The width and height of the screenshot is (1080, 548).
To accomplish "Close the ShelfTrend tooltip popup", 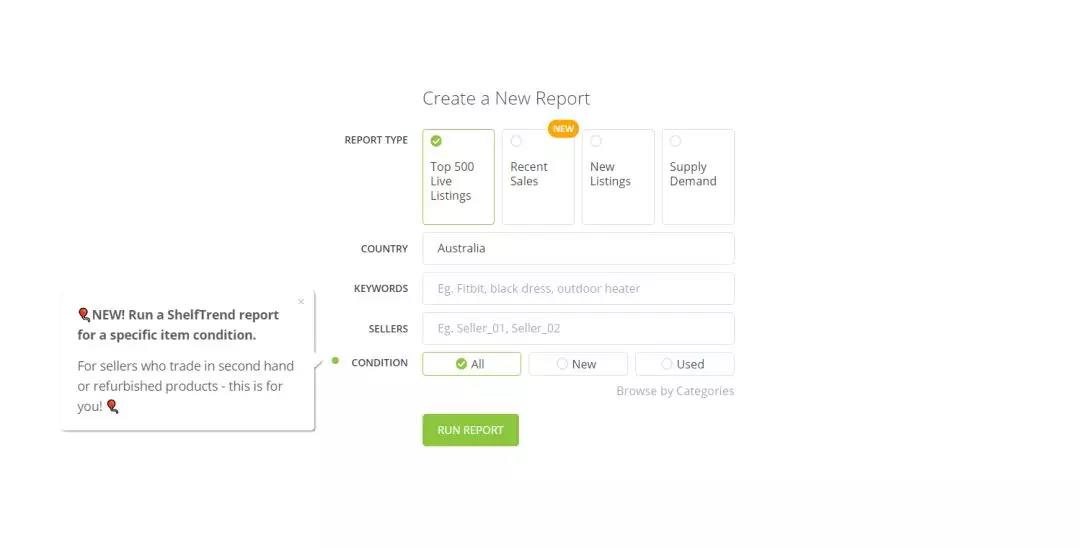I will 301,302.
